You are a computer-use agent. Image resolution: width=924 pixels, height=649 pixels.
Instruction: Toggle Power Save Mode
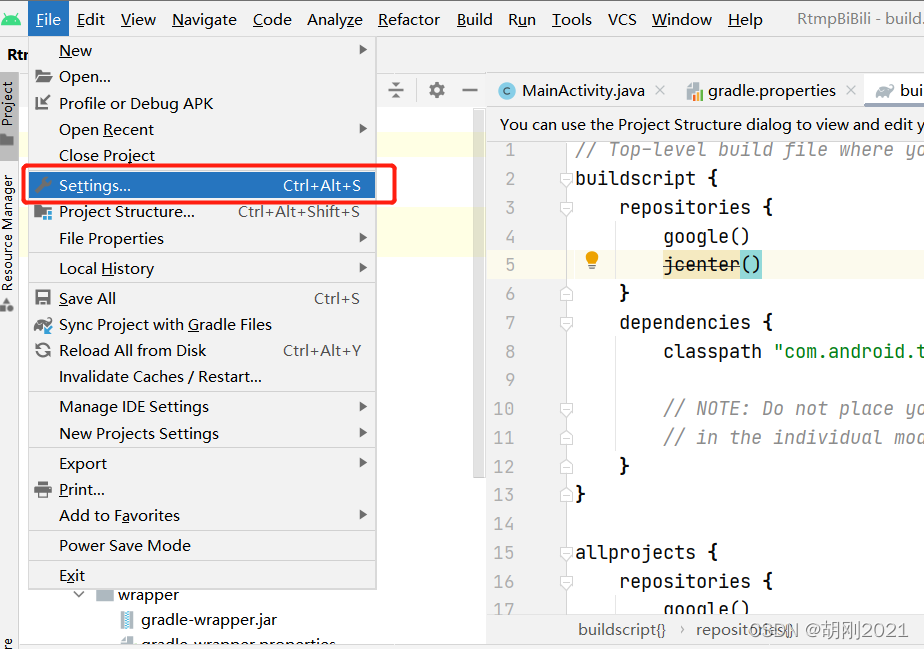[x=124, y=546]
